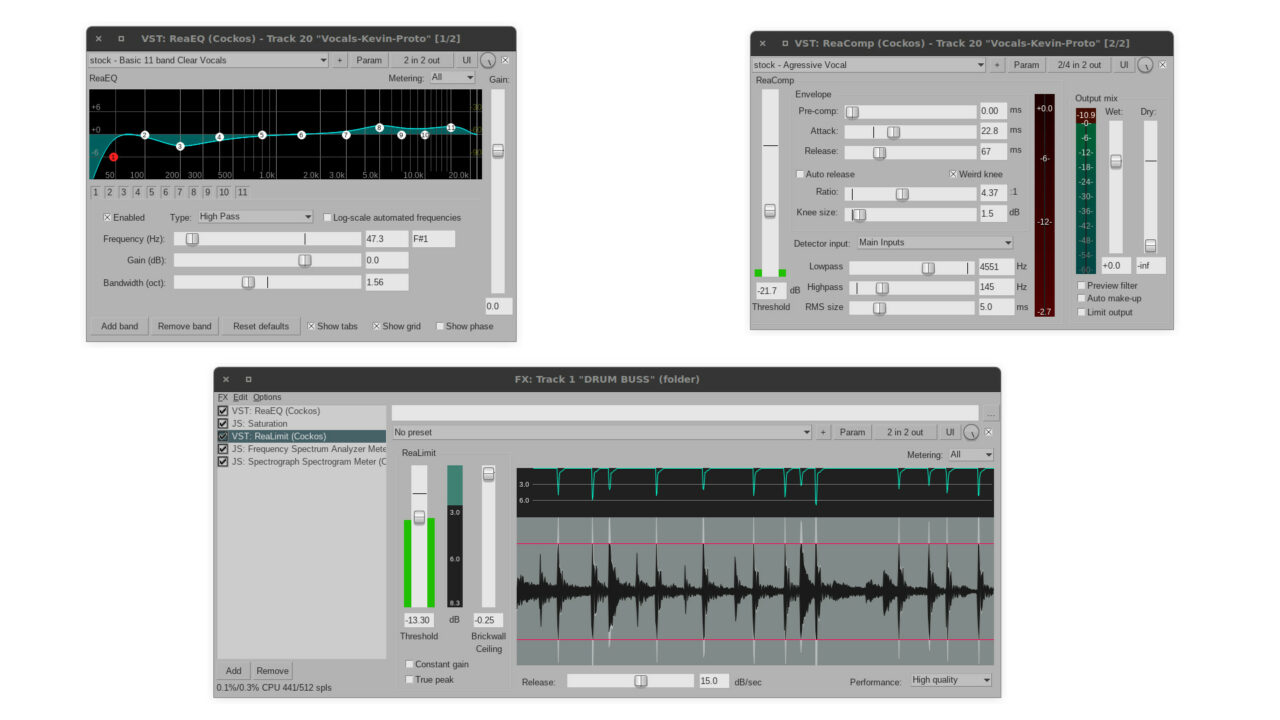Click the wet/dry knob icon in ReaEQ header
Image resolution: width=1280 pixels, height=720 pixels.
pos(490,60)
